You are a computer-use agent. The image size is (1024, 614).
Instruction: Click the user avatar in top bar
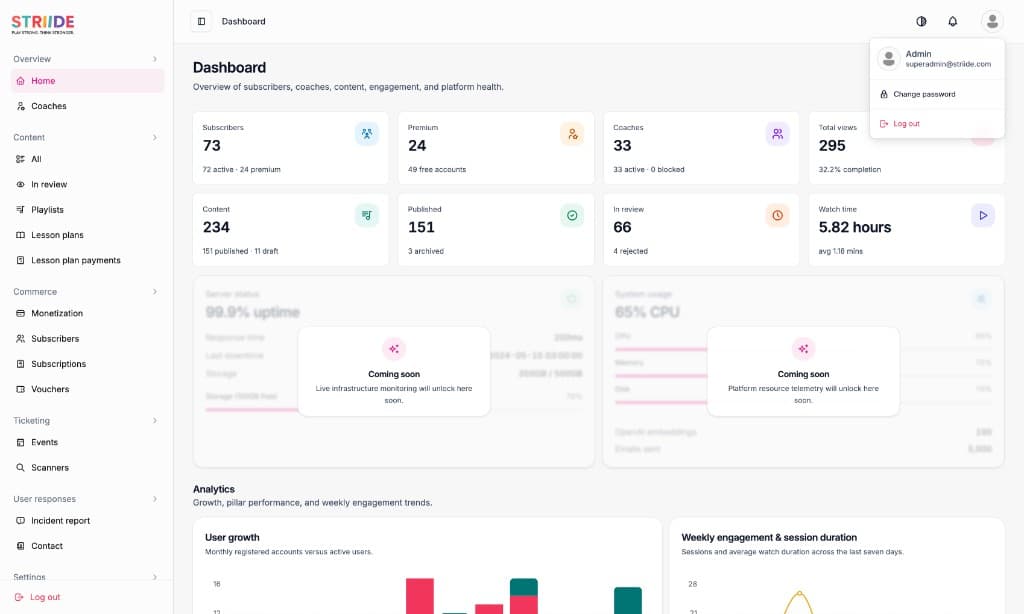(992, 22)
